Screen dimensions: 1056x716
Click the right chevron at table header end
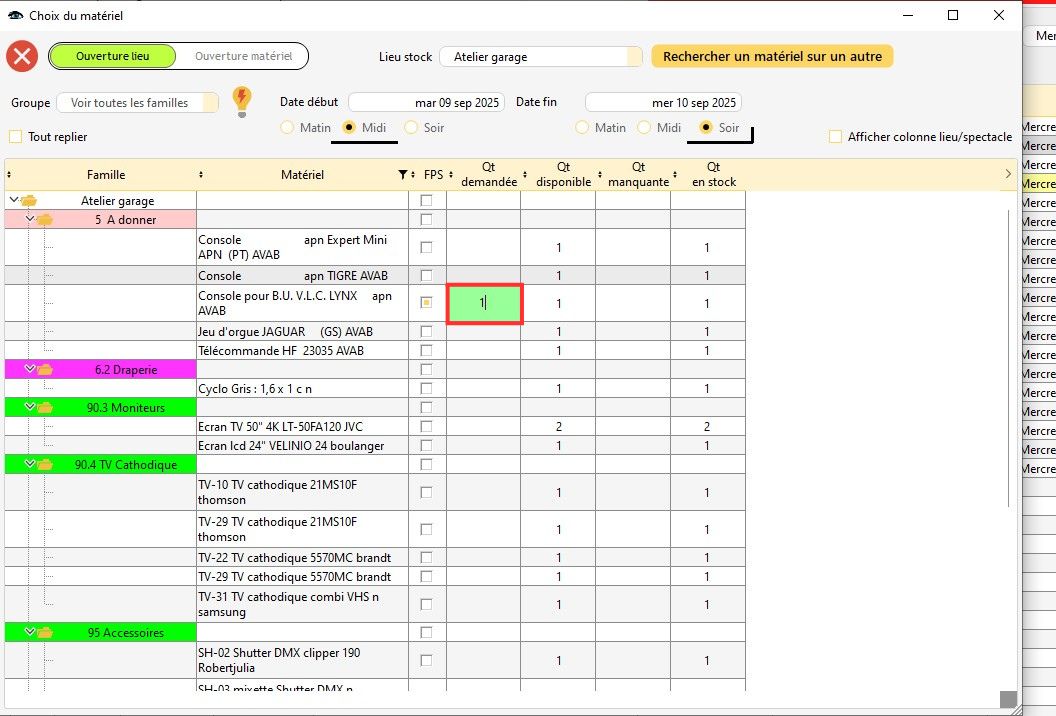tap(1007, 175)
